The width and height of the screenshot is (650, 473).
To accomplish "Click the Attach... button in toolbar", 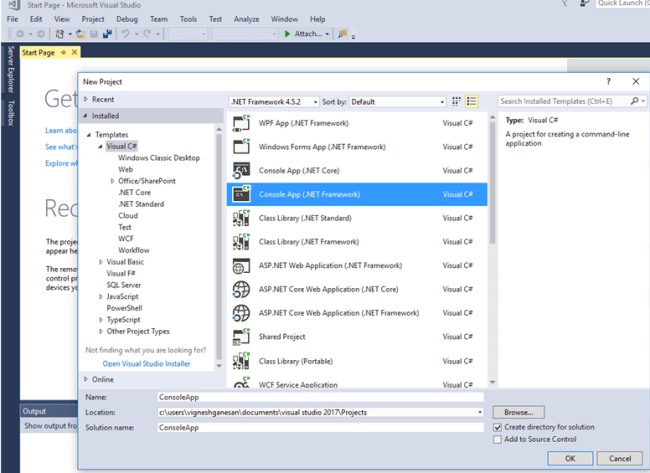I will (x=308, y=34).
